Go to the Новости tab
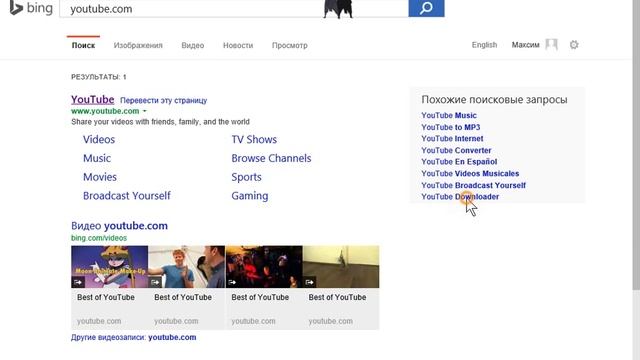This screenshot has width=640, height=360. tap(238, 45)
